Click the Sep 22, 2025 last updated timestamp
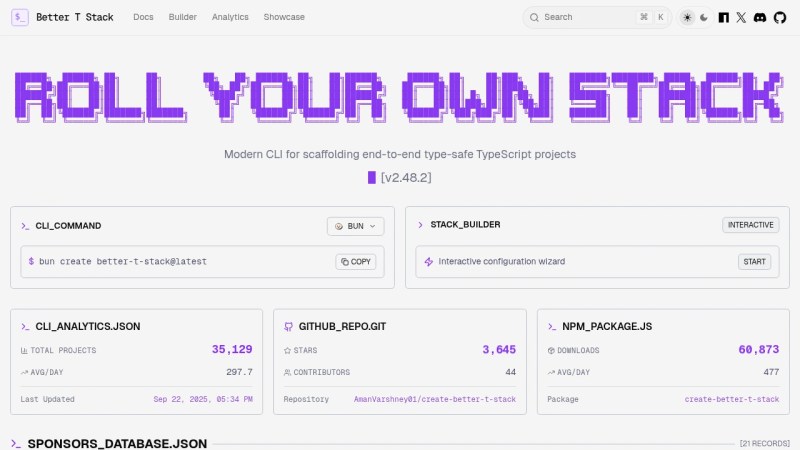Screen dimensions: 800x450 point(203,399)
